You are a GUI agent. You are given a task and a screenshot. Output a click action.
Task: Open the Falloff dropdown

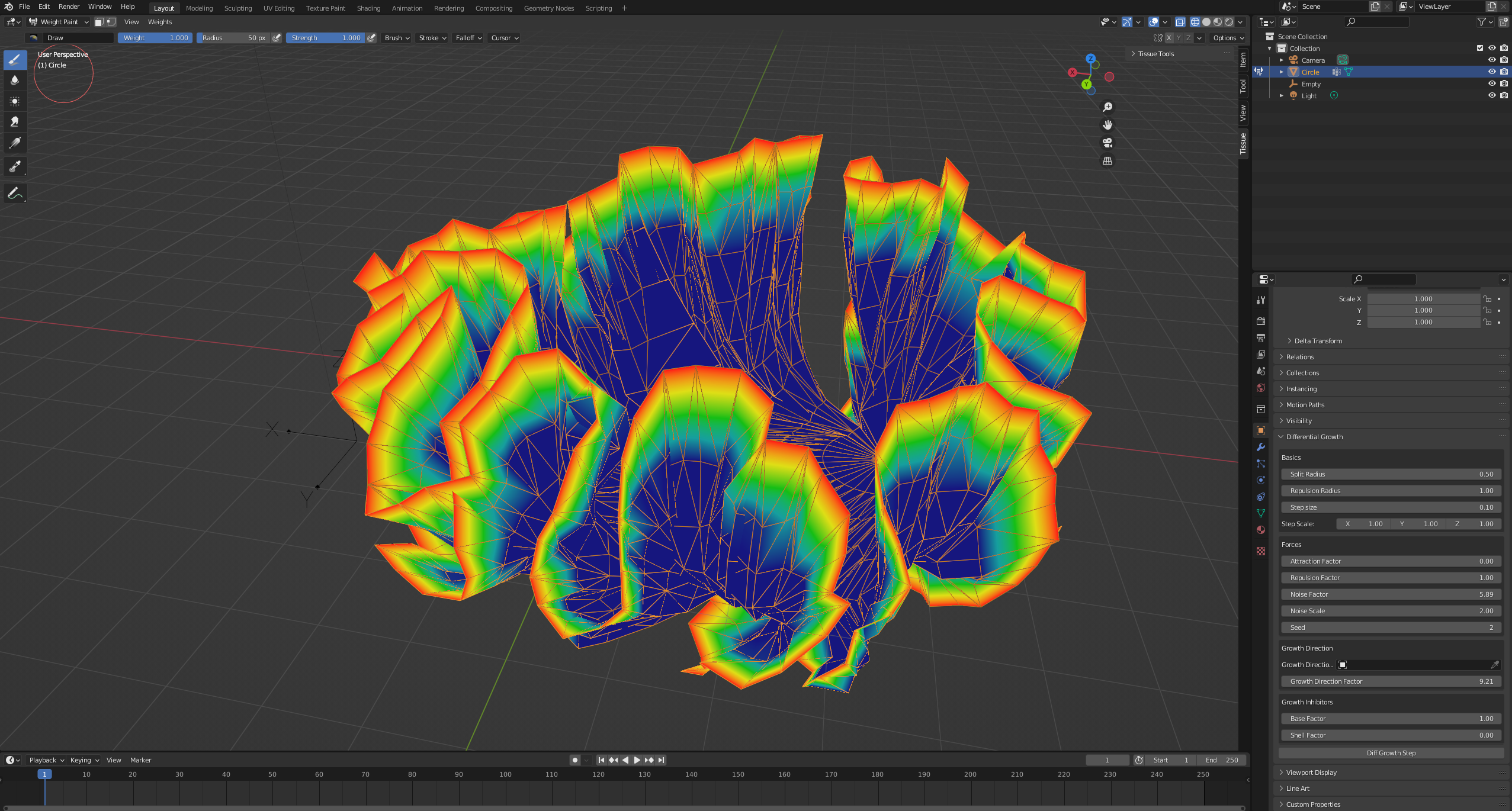tap(468, 38)
